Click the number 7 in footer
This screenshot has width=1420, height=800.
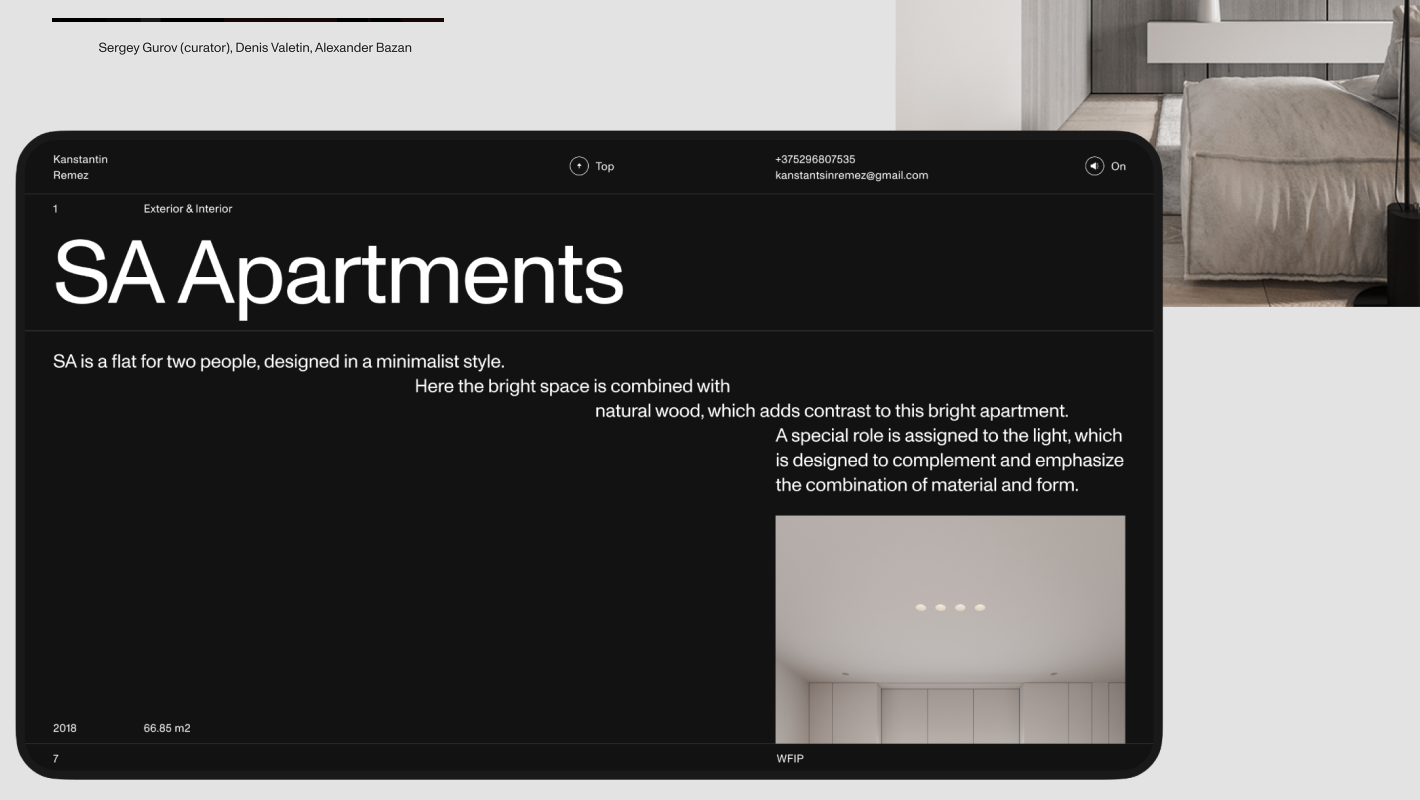56,759
